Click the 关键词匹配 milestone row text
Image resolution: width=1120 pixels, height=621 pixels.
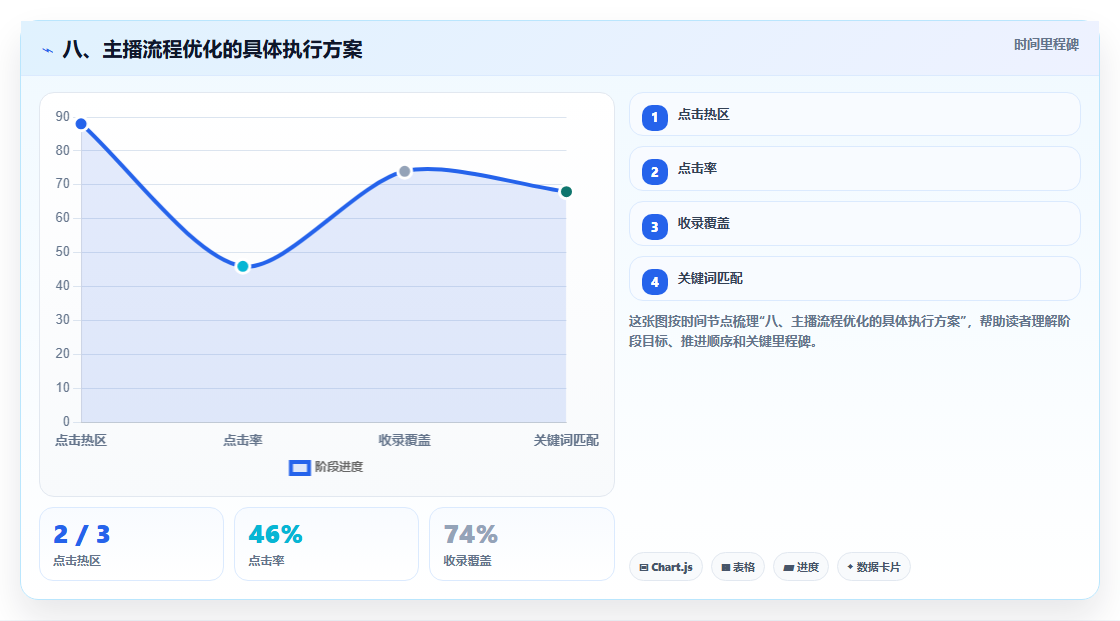coord(710,279)
